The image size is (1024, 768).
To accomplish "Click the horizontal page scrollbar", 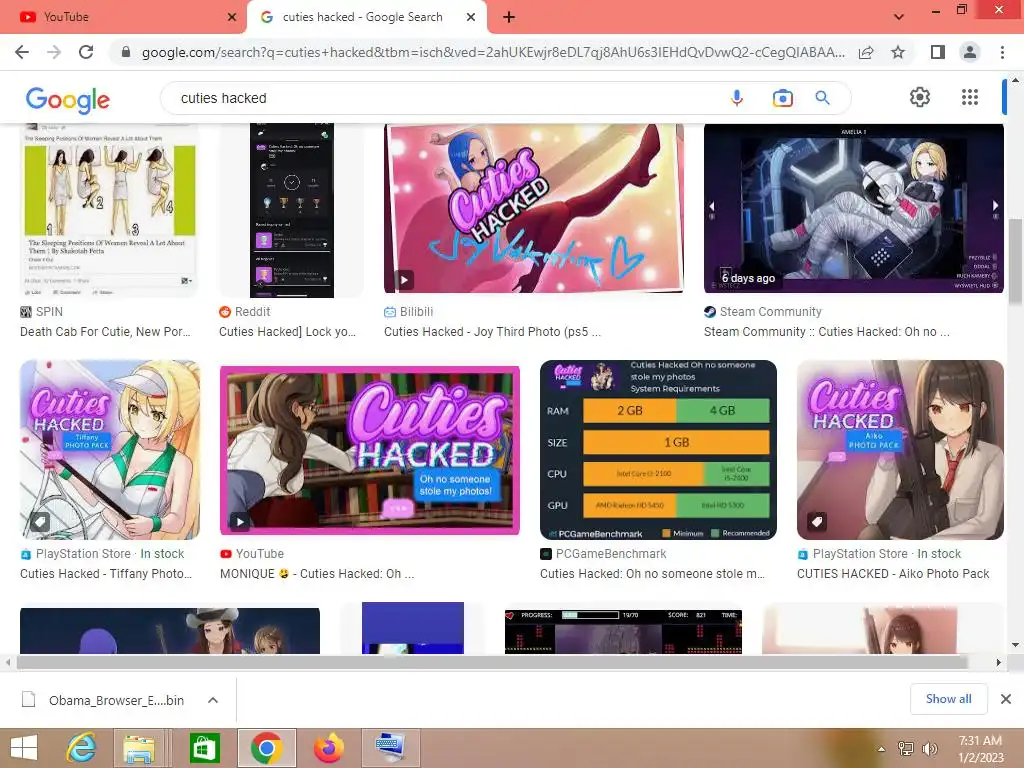I will tap(492, 662).
